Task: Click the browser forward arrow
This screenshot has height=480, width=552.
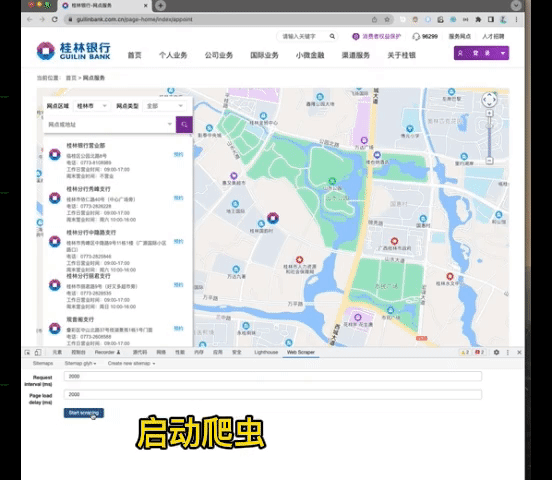Action: [x=42, y=19]
